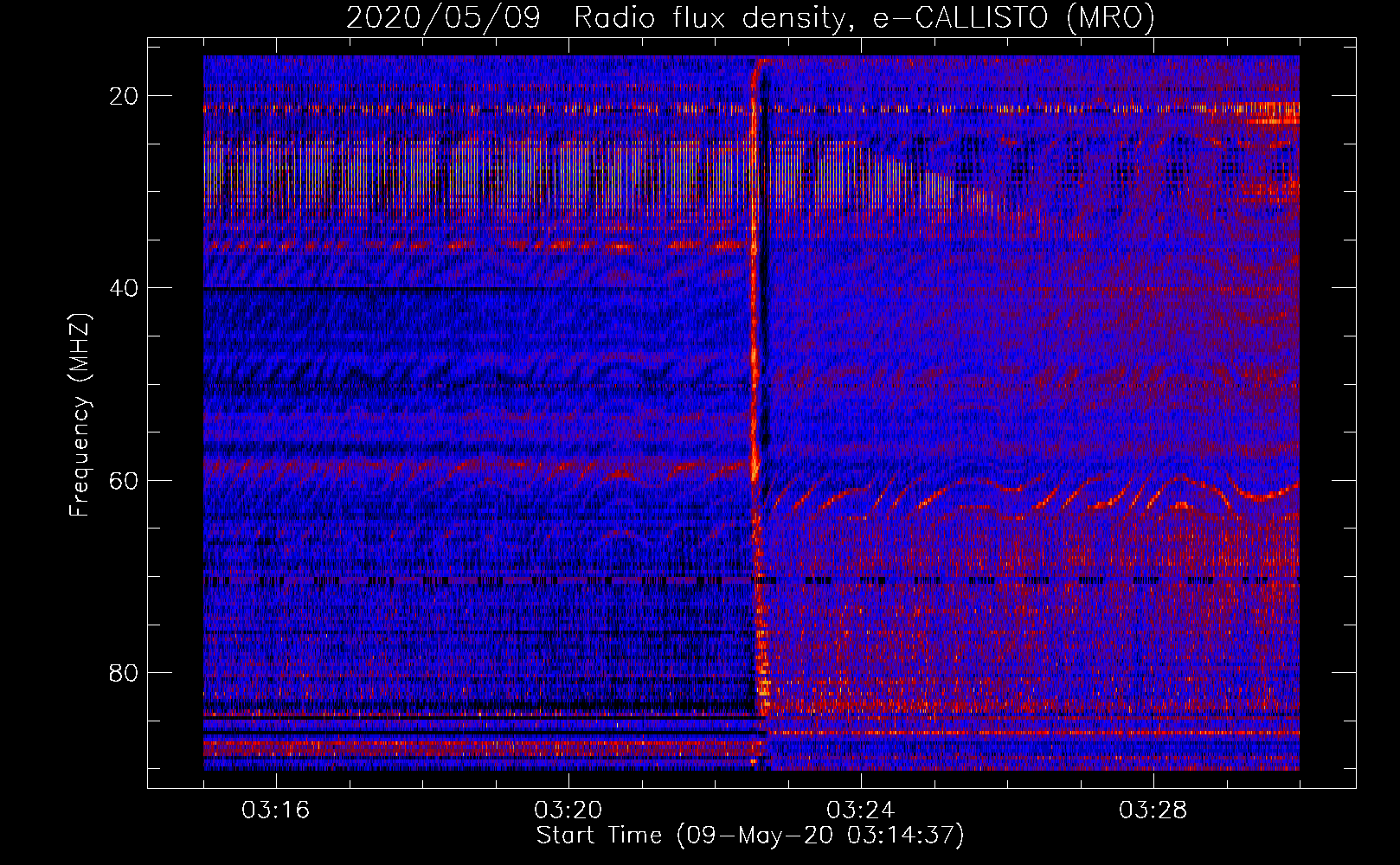Click the 'Frequency (MHZ)' axis label
The width and height of the screenshot is (1400, 865).
80,415
